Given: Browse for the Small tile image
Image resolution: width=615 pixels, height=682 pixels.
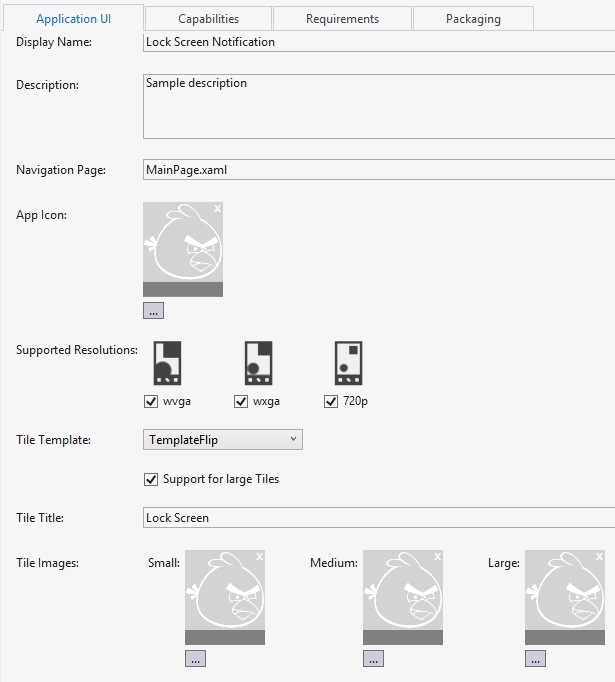Looking at the screenshot, I should click(195, 658).
